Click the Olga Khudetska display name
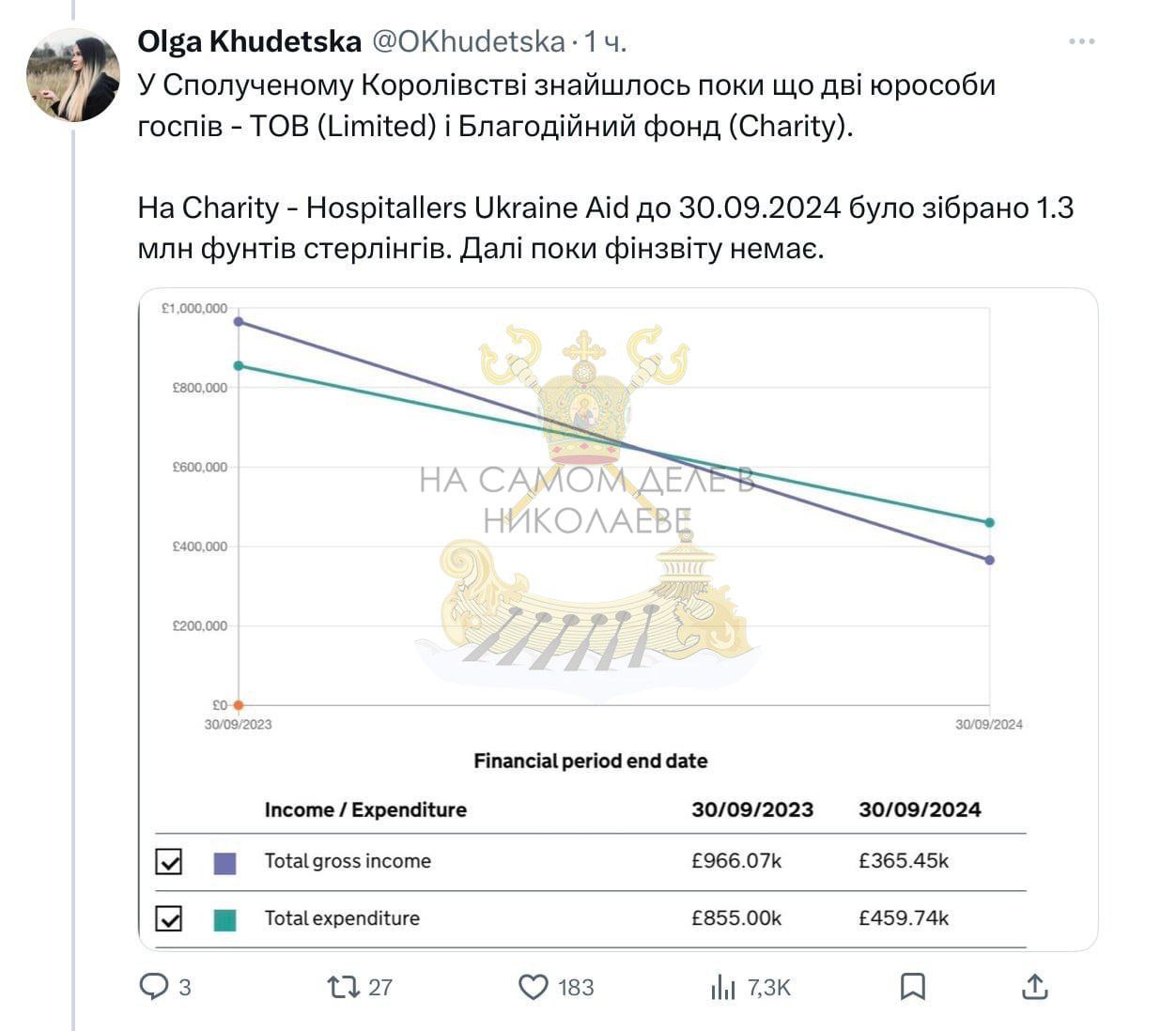Viewport: 1176px width, 1031px height. click(x=249, y=42)
